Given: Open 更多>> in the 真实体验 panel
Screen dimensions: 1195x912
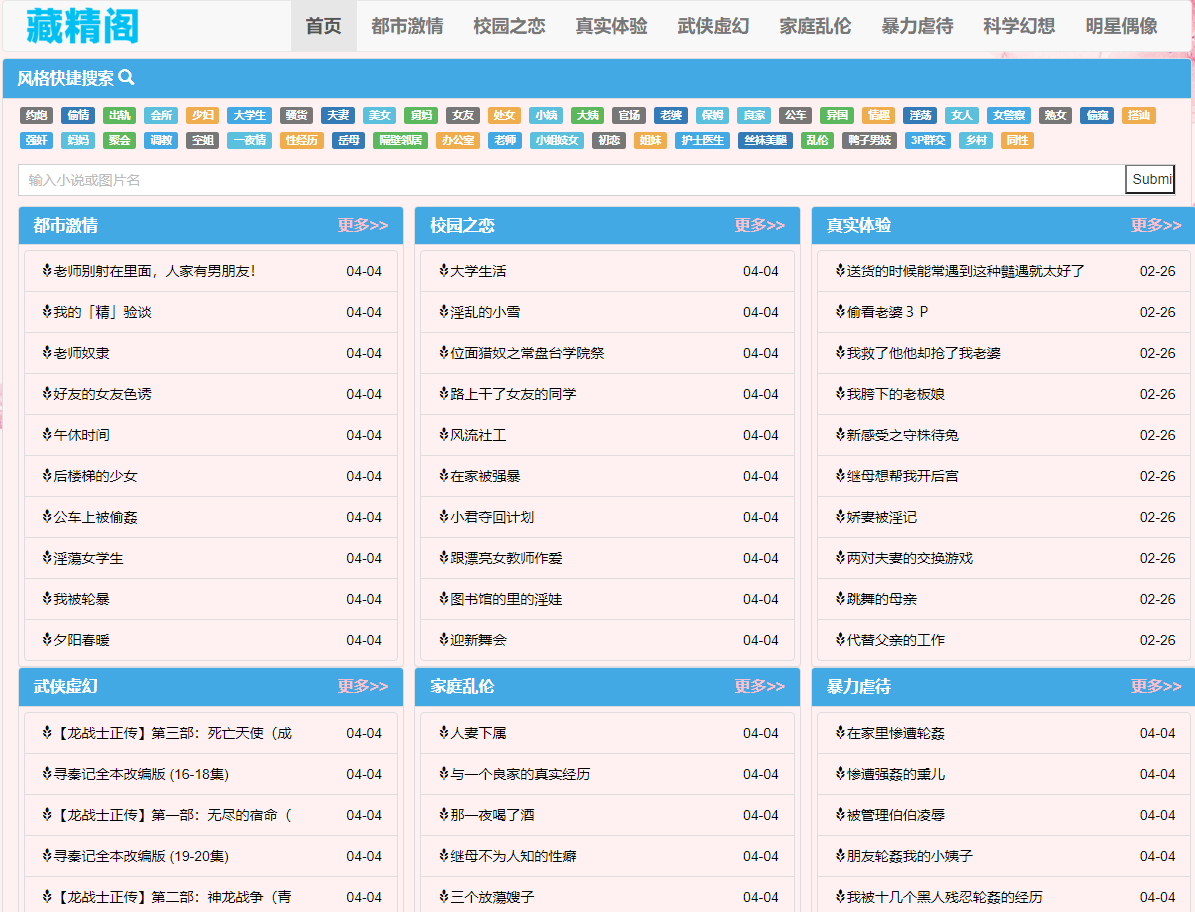Looking at the screenshot, I should click(x=1156, y=225).
